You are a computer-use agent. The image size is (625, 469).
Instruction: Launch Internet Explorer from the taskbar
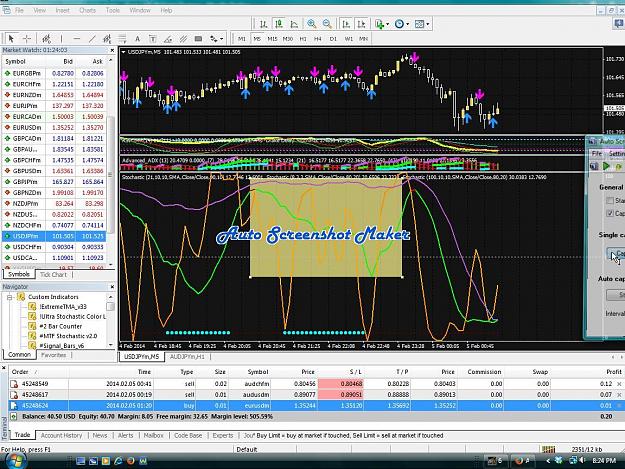point(118,461)
